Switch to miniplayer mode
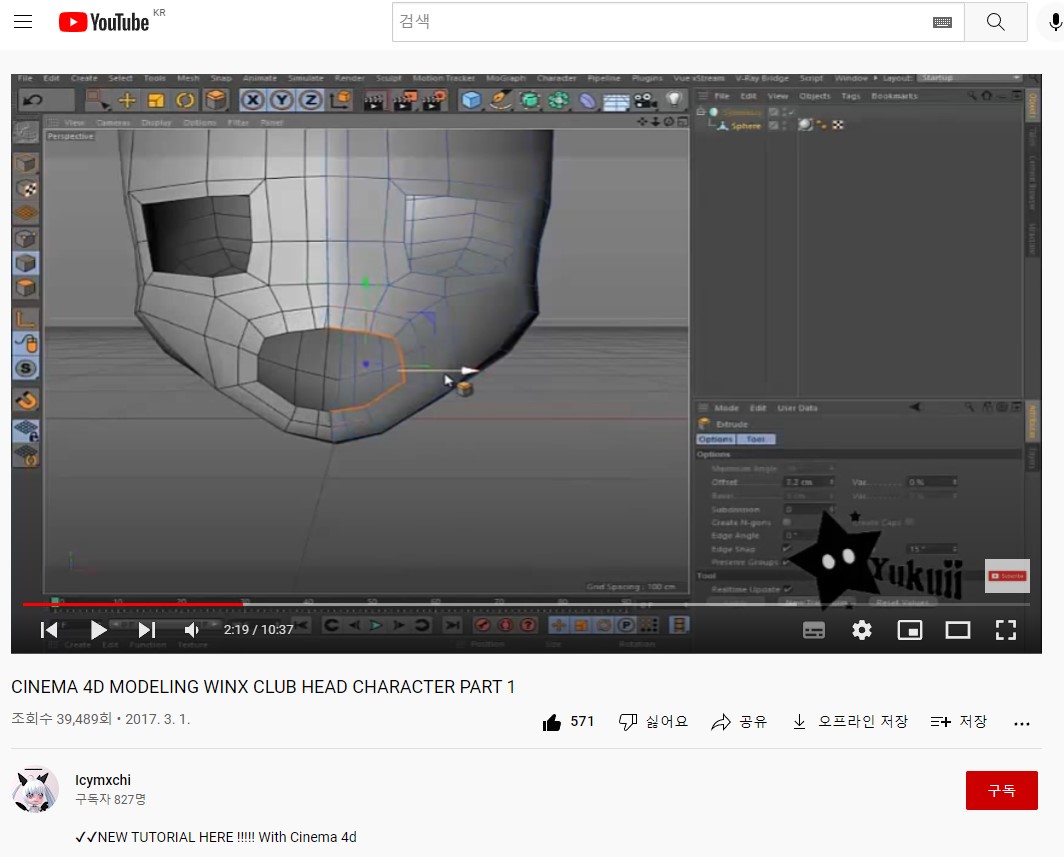Viewport: 1064px width, 857px height. point(909,630)
